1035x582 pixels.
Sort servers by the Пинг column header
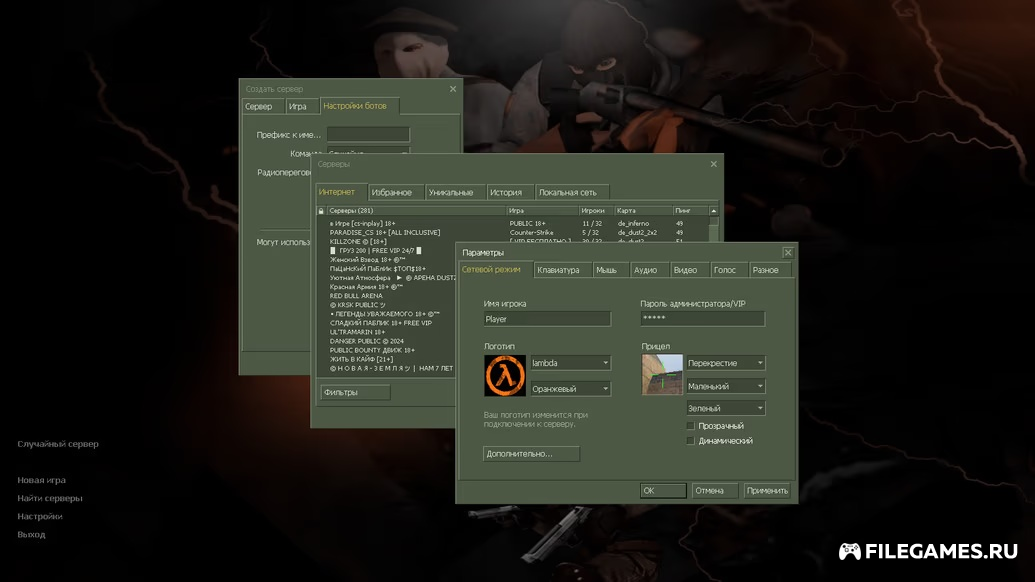tap(690, 210)
